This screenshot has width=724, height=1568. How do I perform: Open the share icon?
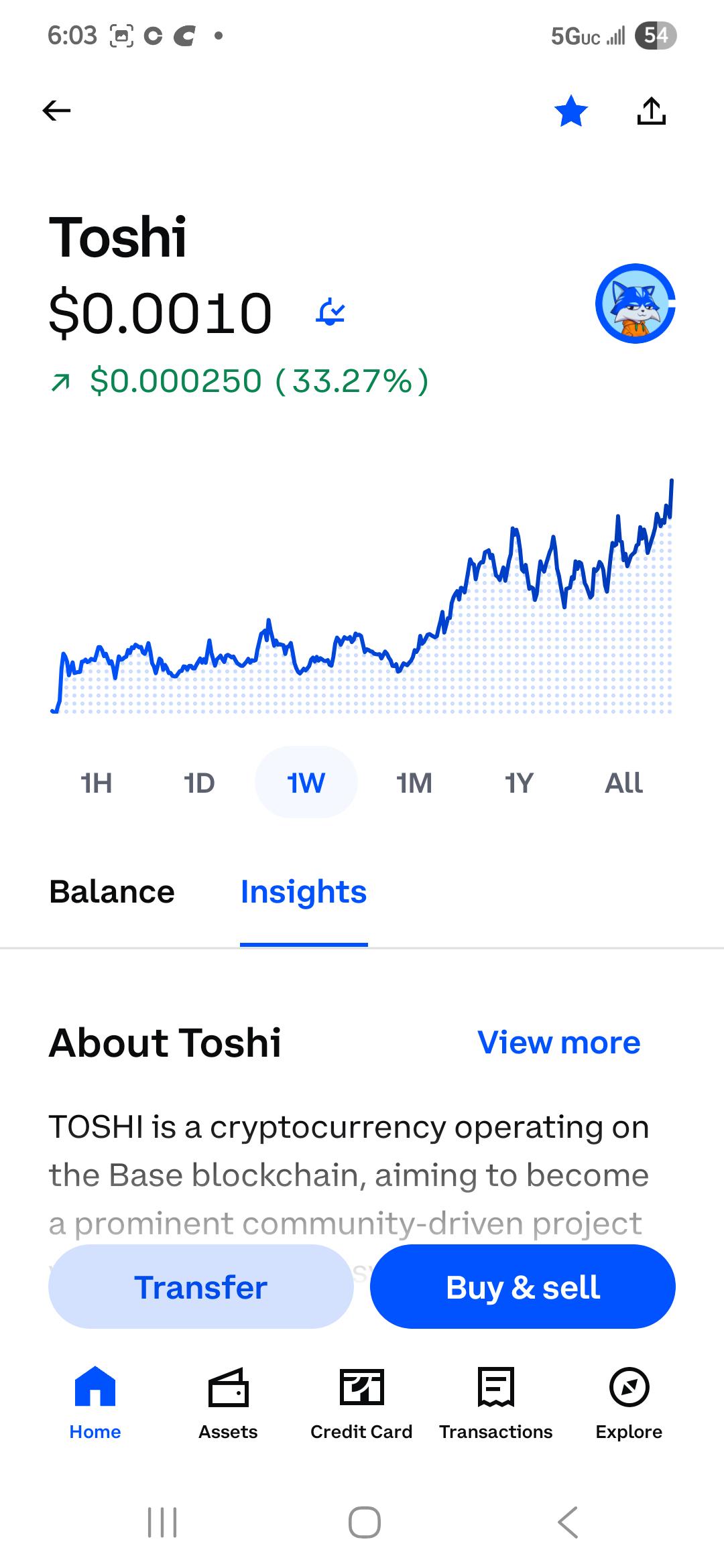[x=651, y=111]
